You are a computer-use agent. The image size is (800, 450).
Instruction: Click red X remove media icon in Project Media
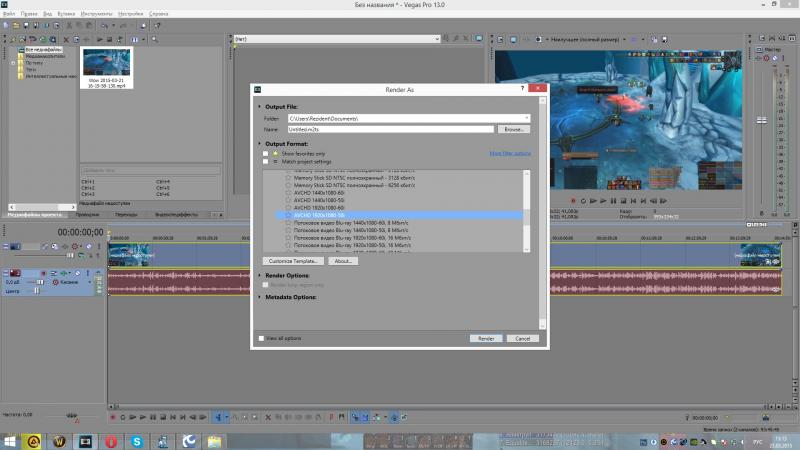[x=66, y=39]
